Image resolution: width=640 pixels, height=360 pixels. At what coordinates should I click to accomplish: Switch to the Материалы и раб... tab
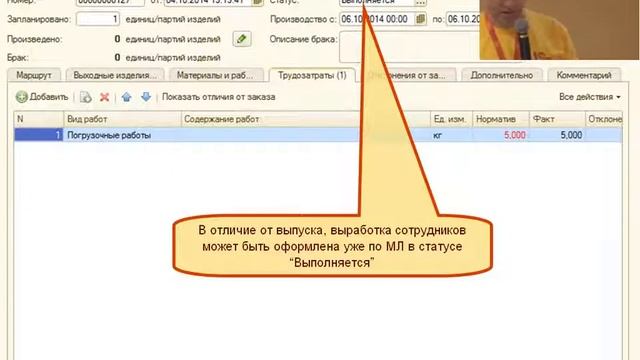click(x=215, y=76)
